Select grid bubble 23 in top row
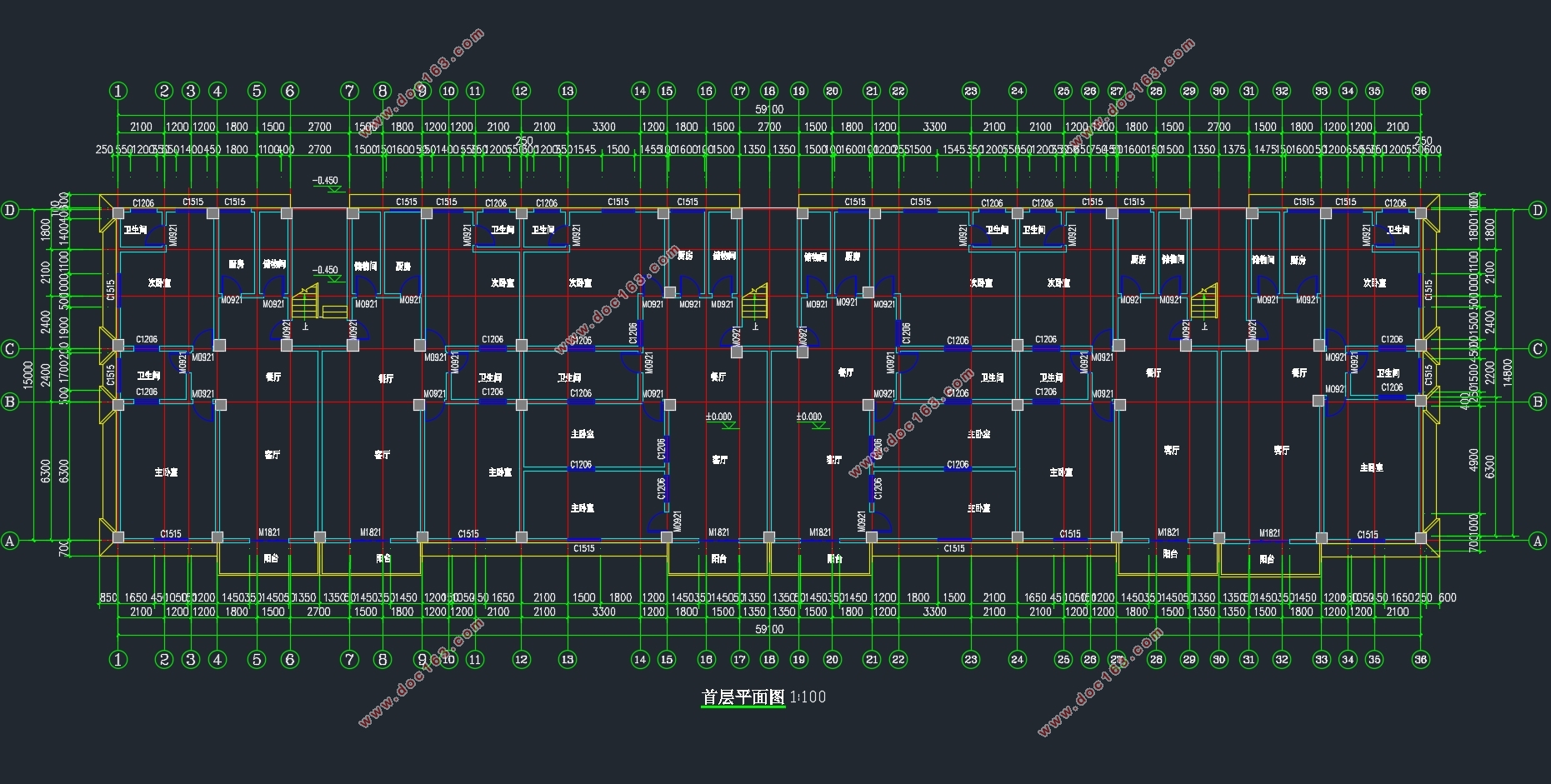Viewport: 1551px width, 784px height. (971, 91)
